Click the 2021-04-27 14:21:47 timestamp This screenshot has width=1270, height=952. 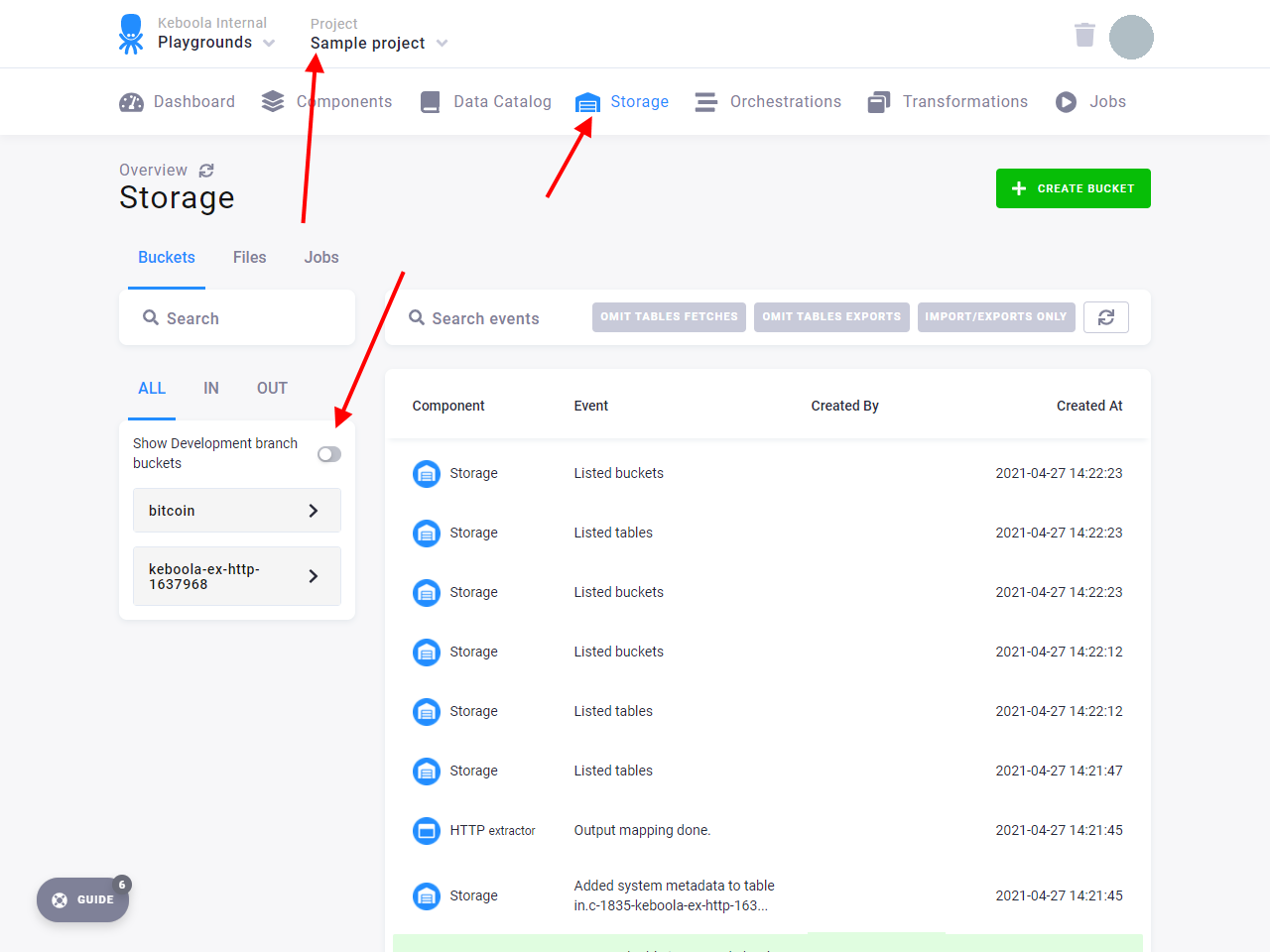pos(1060,772)
